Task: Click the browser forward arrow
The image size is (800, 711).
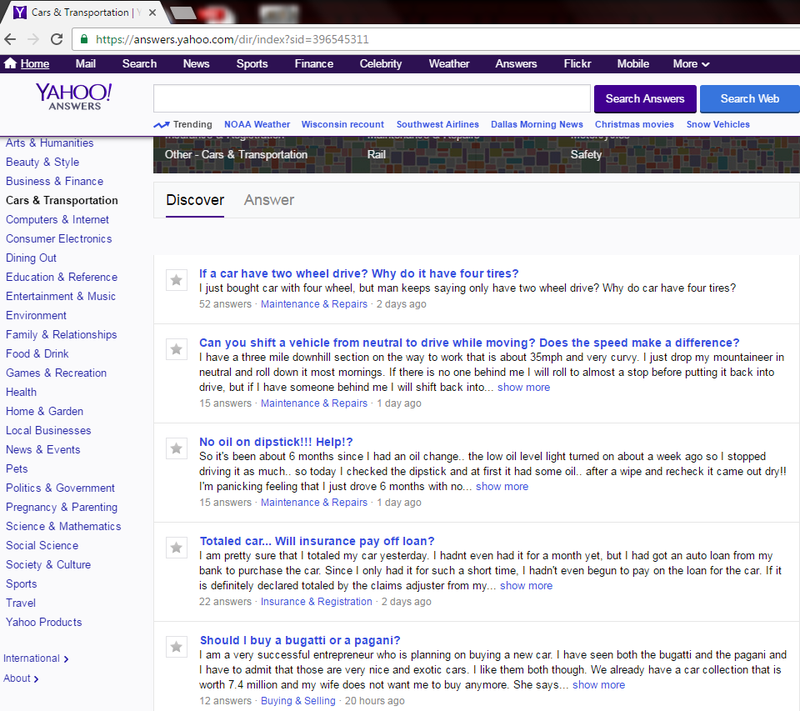Action: [33, 39]
